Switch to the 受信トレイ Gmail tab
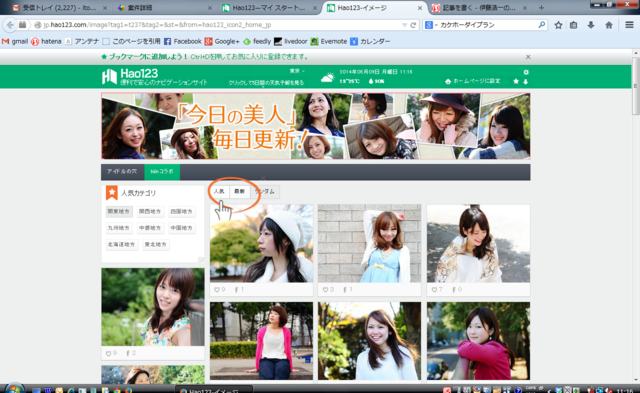The image size is (640, 393). pos(60,8)
